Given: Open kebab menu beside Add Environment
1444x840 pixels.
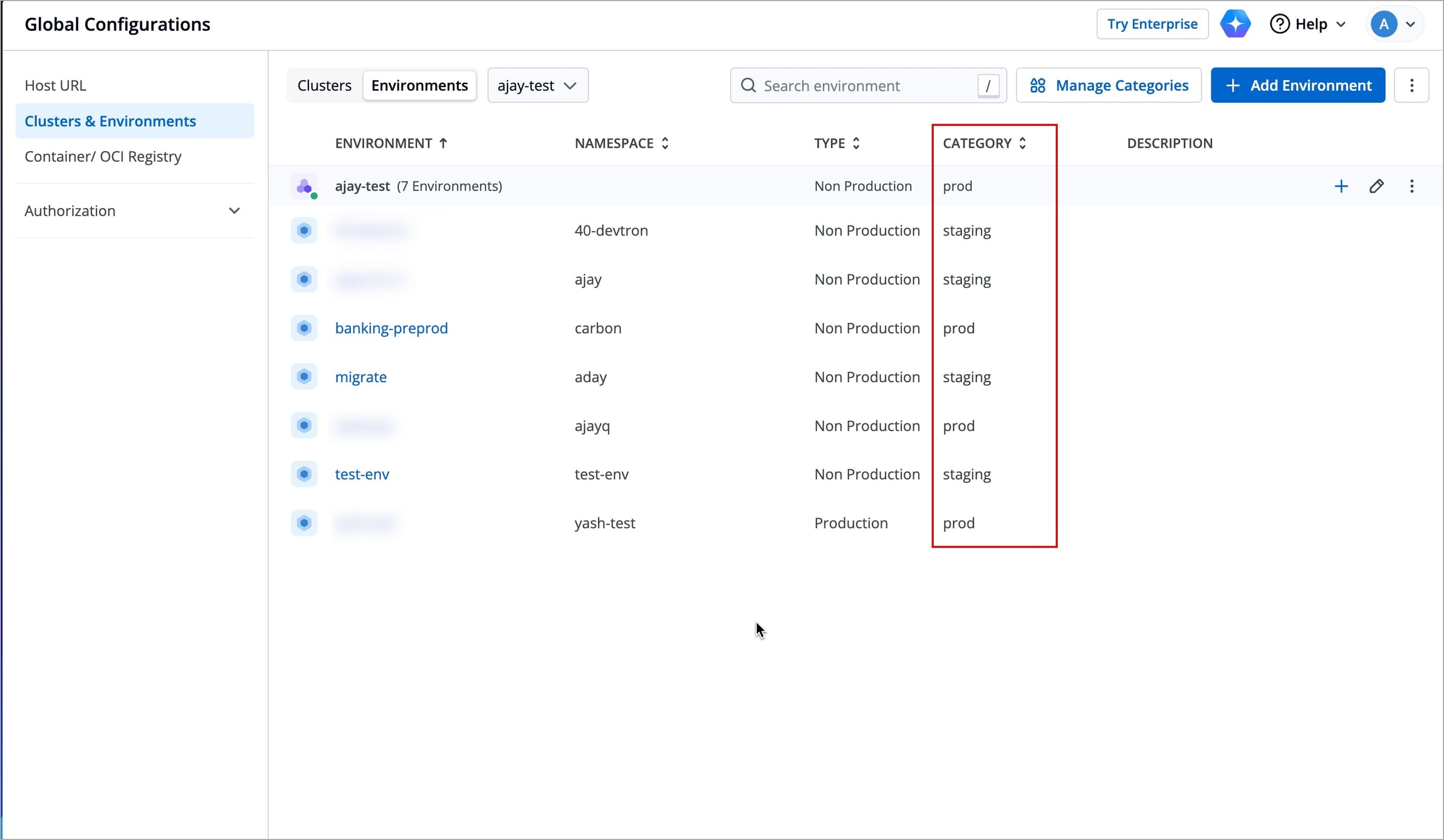Looking at the screenshot, I should click(1411, 85).
